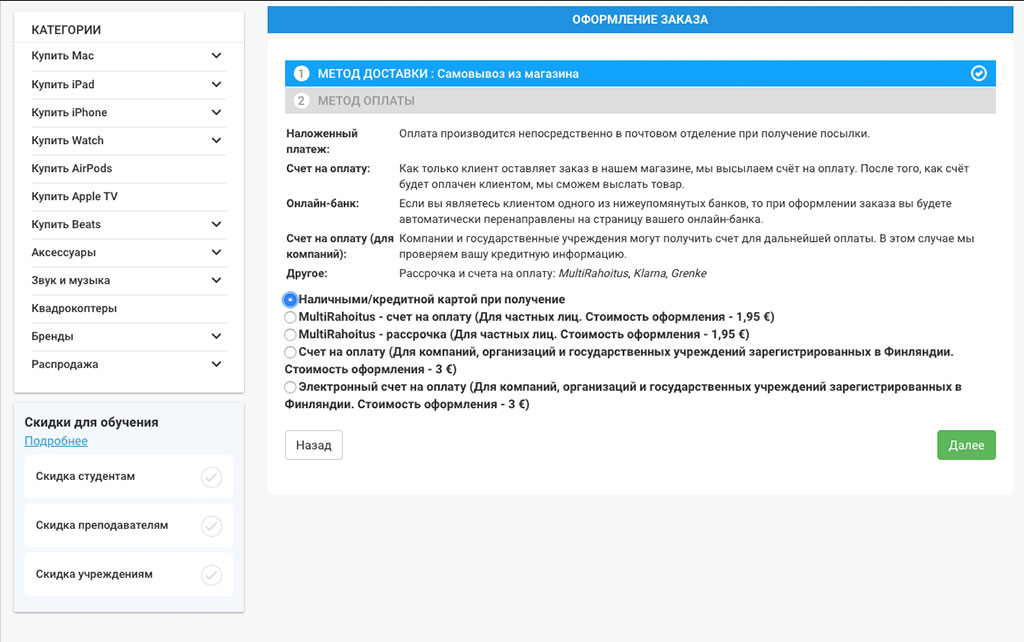Image resolution: width=1024 pixels, height=642 pixels.
Task: Click the МЕТОД ДОСТАВКИ step header
Action: click(640, 73)
